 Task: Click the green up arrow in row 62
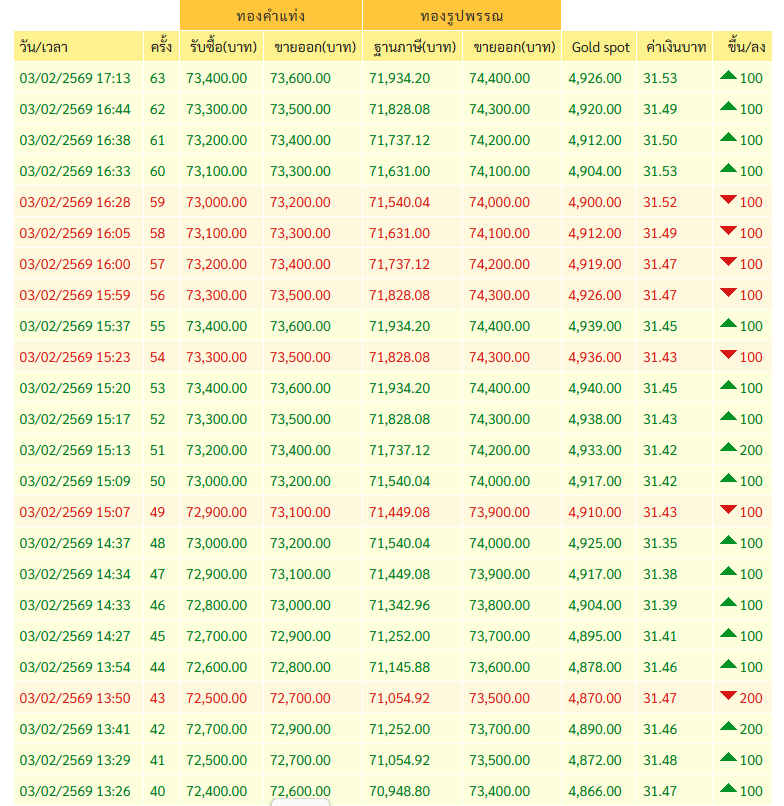(x=728, y=106)
